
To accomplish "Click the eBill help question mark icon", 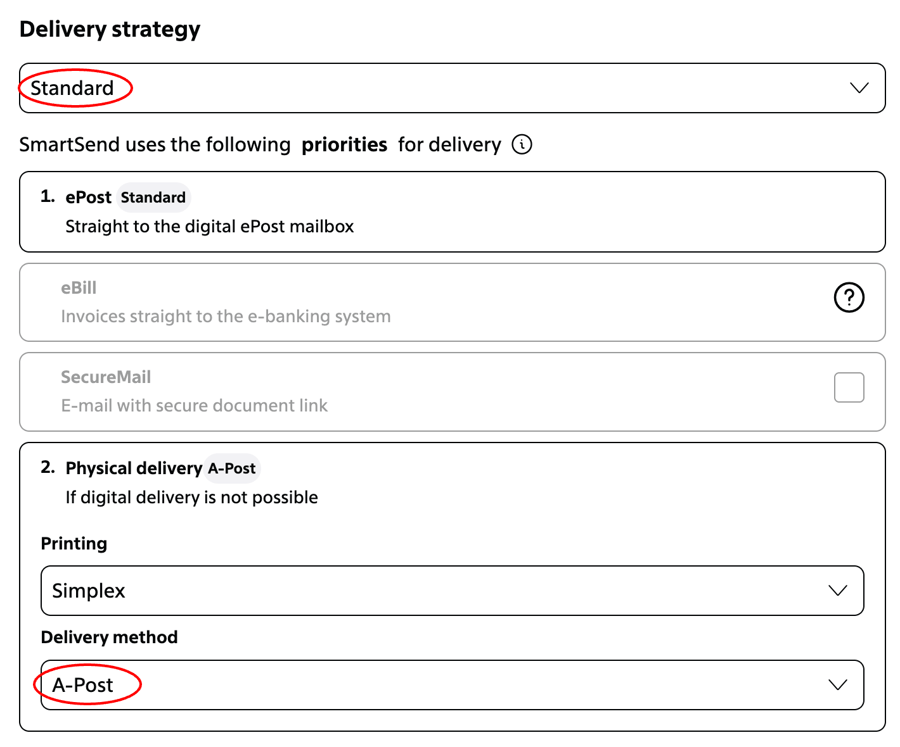I will [849, 297].
